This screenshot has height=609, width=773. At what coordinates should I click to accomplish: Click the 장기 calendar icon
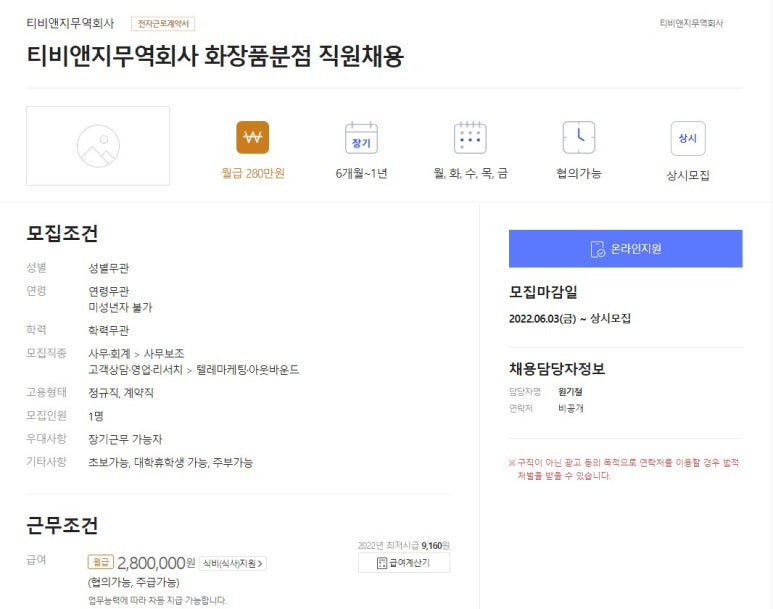(x=361, y=138)
